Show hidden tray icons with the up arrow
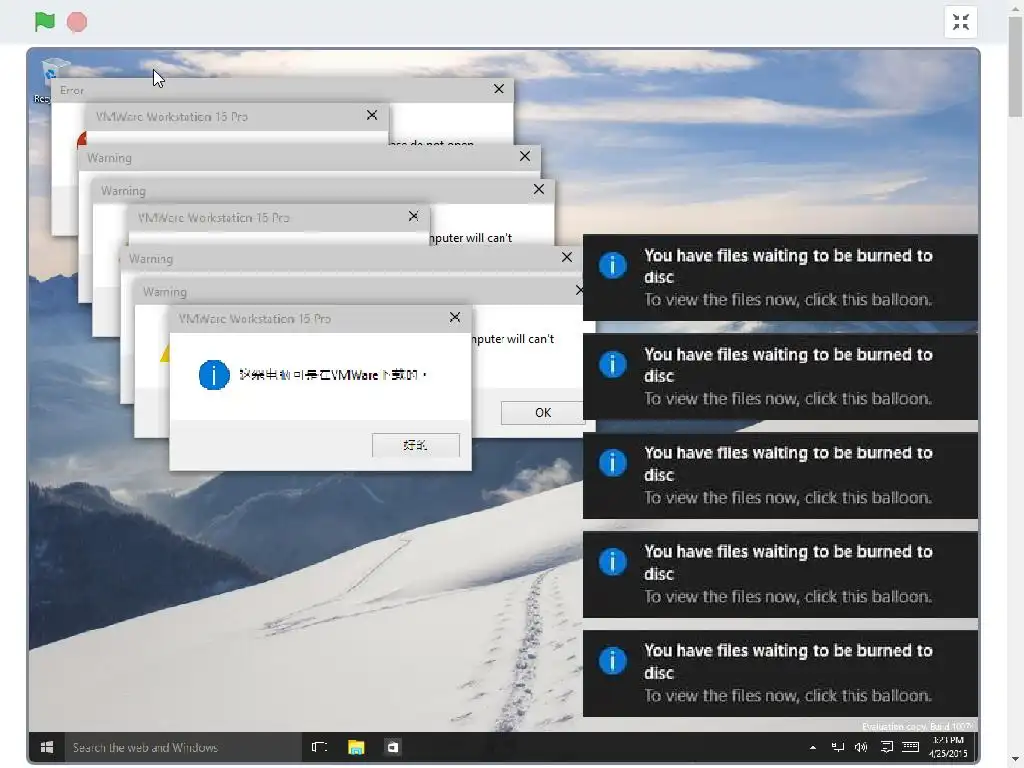Image resolution: width=1024 pixels, height=768 pixels. 812,748
